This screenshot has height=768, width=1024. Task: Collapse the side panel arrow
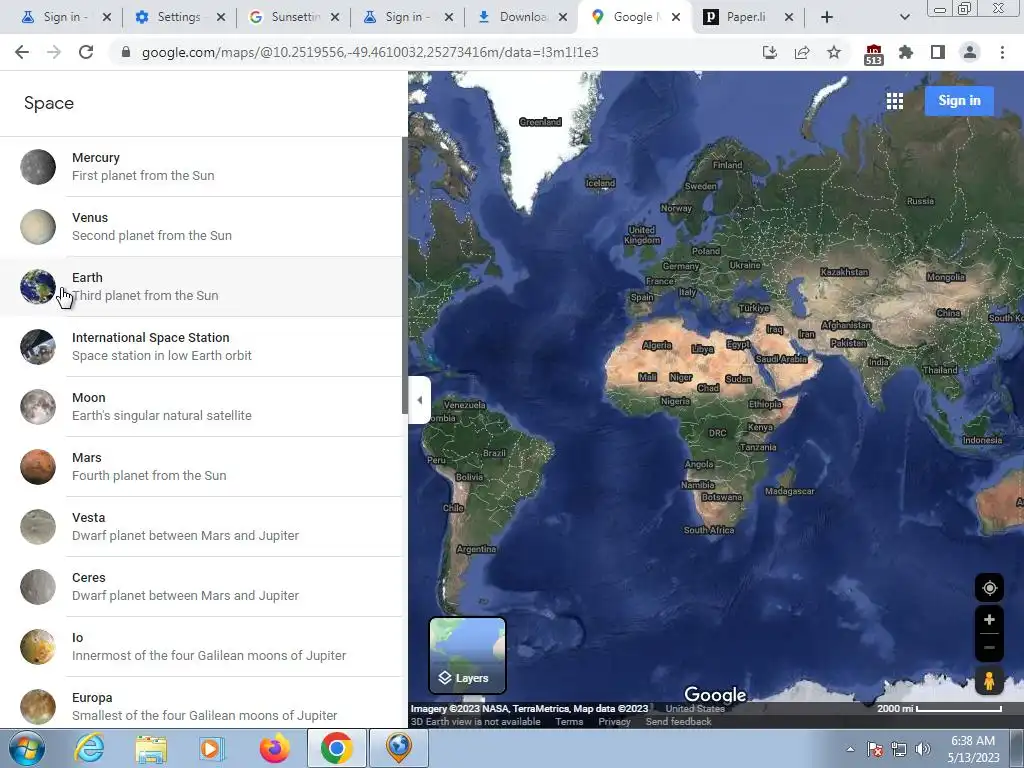[x=419, y=400]
